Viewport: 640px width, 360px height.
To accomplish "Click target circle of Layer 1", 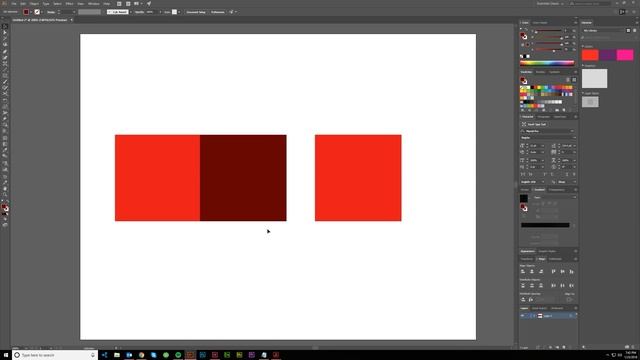I will pos(571,316).
